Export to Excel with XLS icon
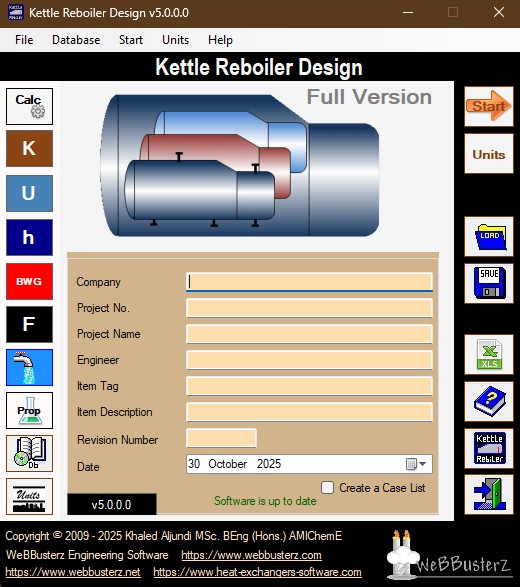The height and width of the screenshot is (587, 520). coord(489,355)
